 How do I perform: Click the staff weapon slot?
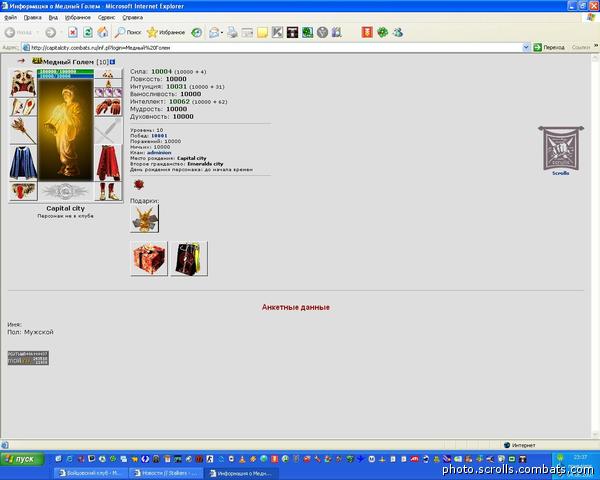tap(23, 131)
